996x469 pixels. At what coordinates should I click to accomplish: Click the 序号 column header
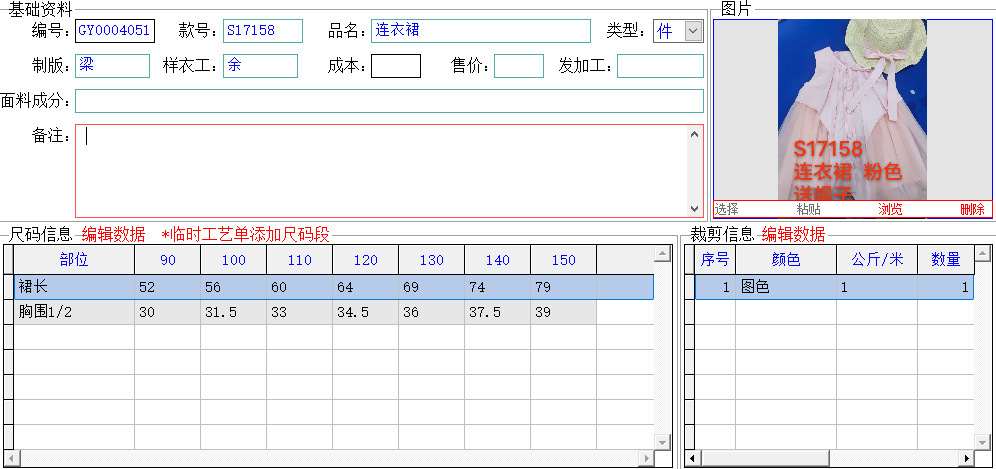(715, 260)
